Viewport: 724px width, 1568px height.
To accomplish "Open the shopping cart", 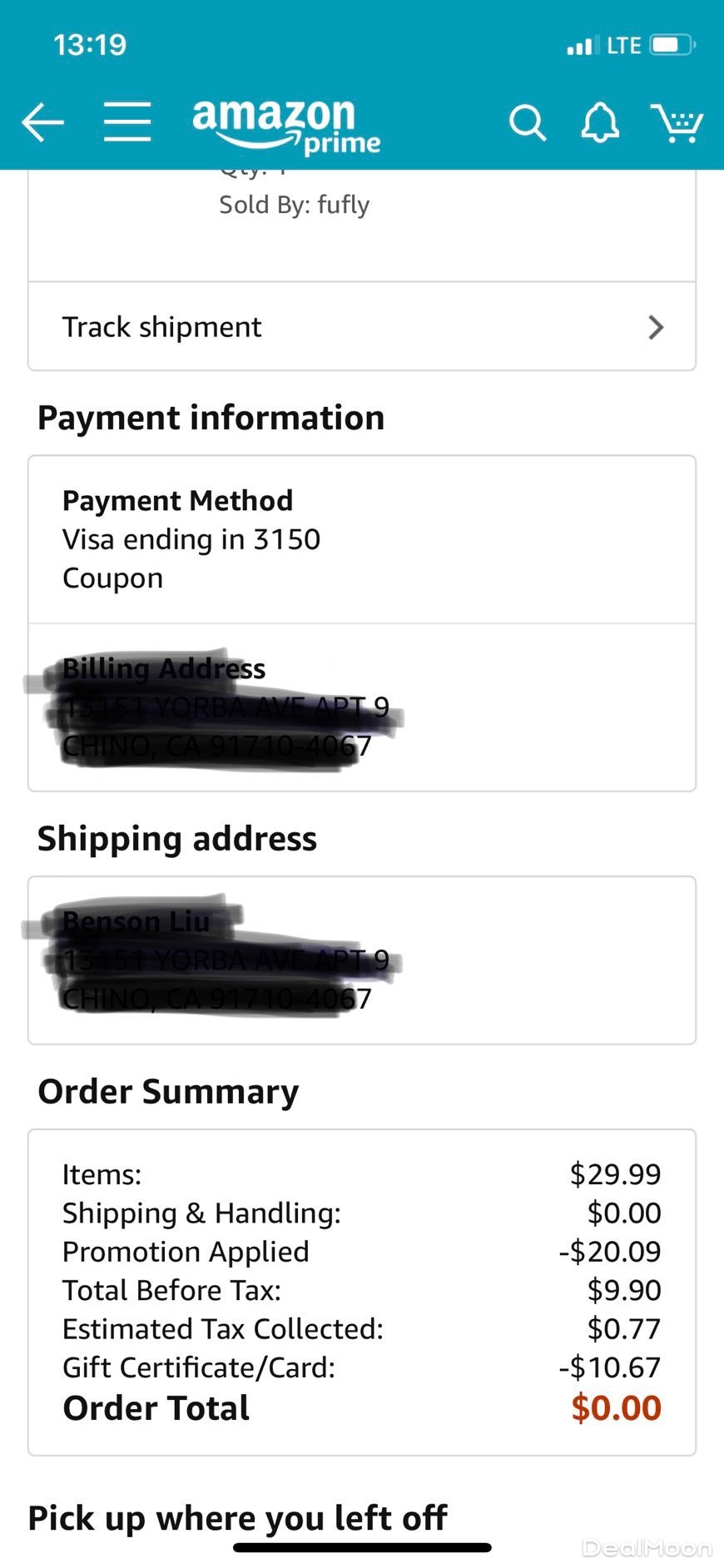I will 677,123.
